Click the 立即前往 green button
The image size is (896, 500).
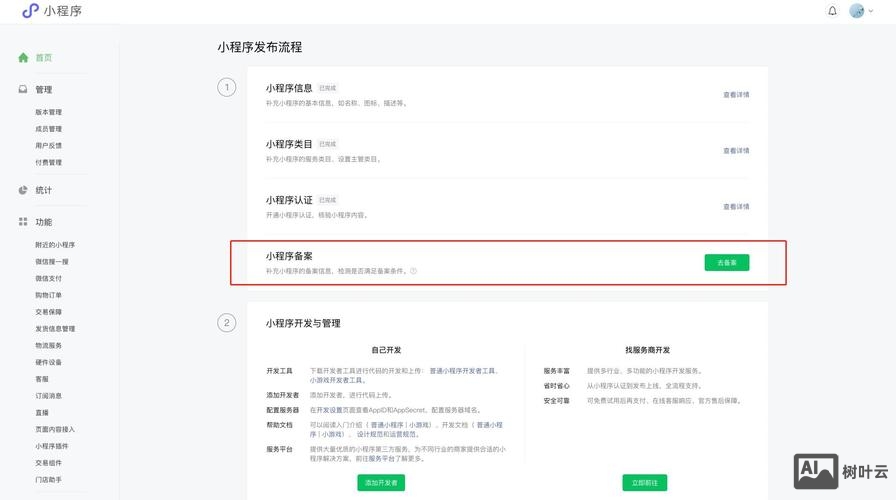(645, 483)
